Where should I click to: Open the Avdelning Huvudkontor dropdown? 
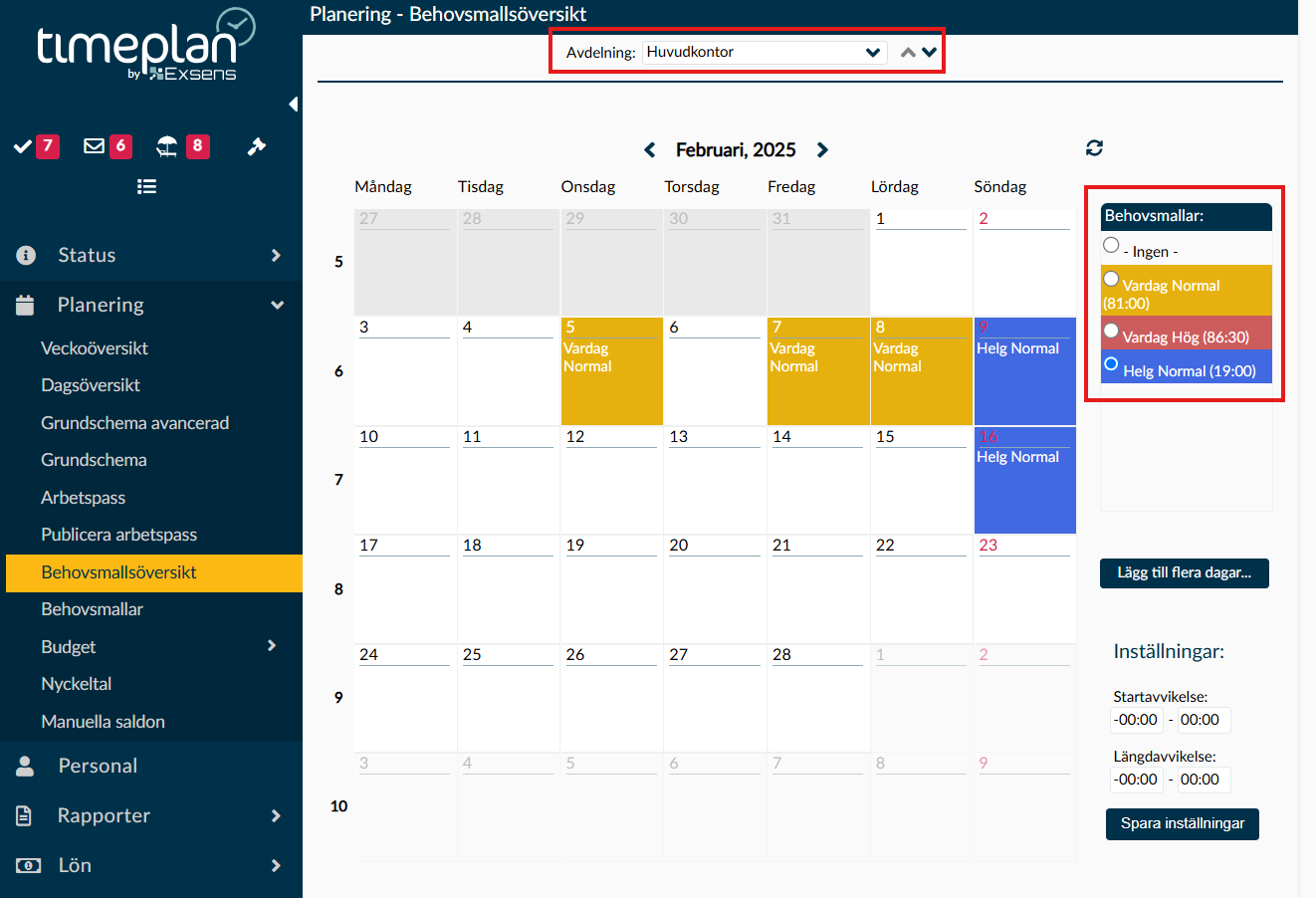765,52
